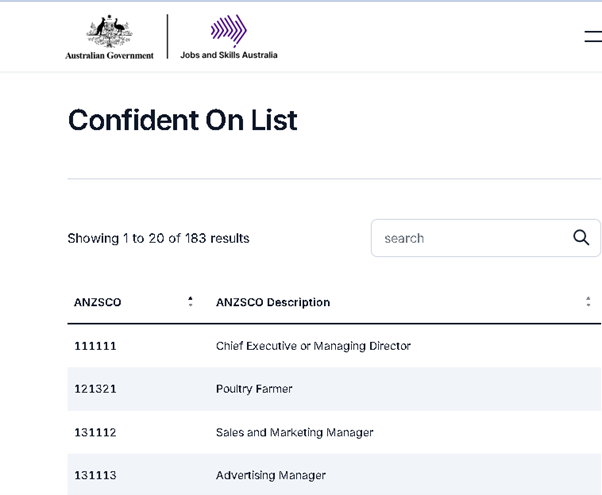The image size is (602, 495).
Task: Click the Showing 1 to 20 results text
Action: (x=158, y=238)
